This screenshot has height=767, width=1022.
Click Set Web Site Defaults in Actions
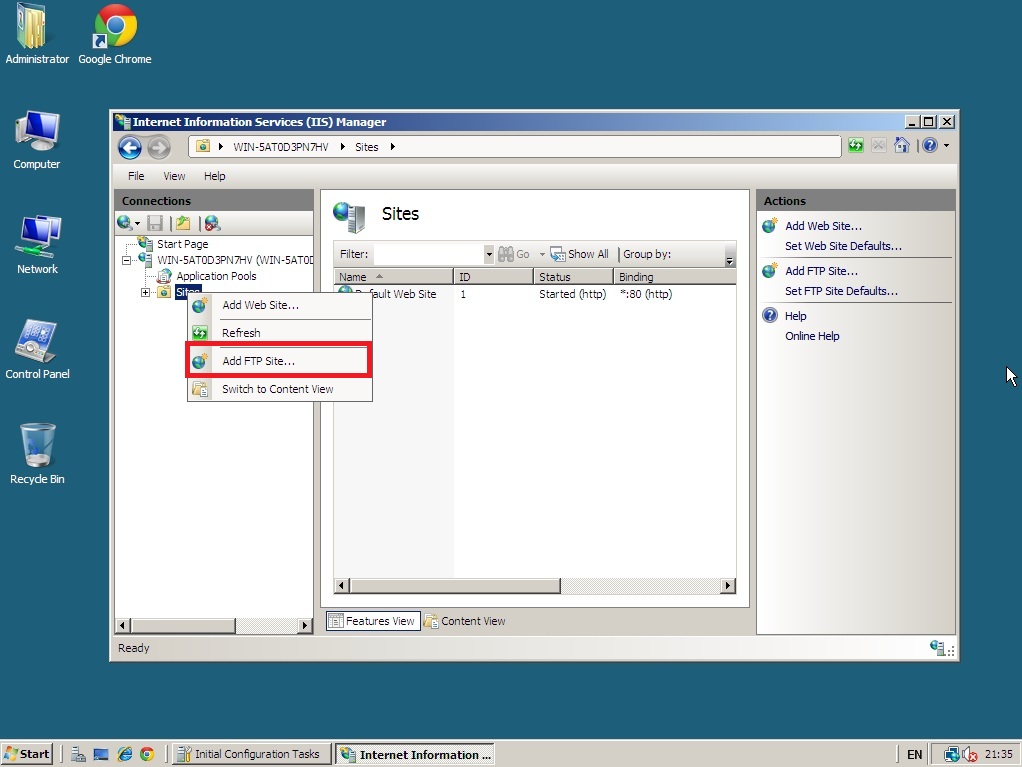coord(843,246)
